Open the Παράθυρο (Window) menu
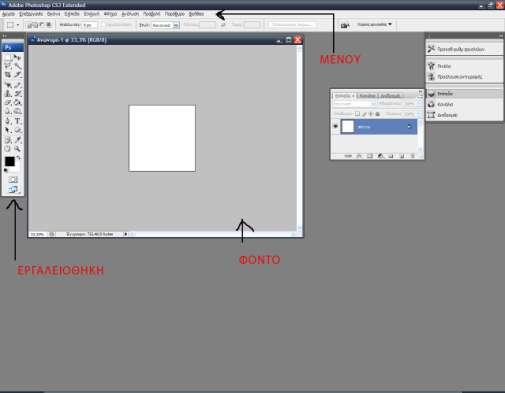This screenshot has width=505, height=393. [174, 14]
